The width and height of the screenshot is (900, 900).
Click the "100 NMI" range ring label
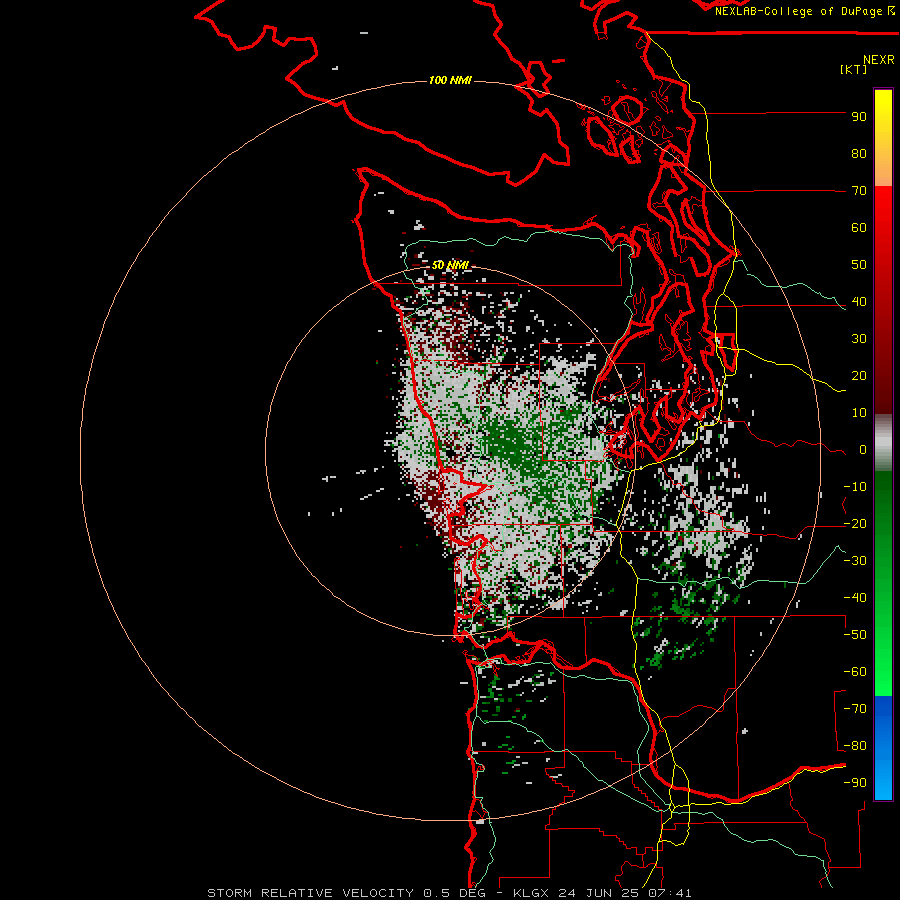pyautogui.click(x=450, y=80)
